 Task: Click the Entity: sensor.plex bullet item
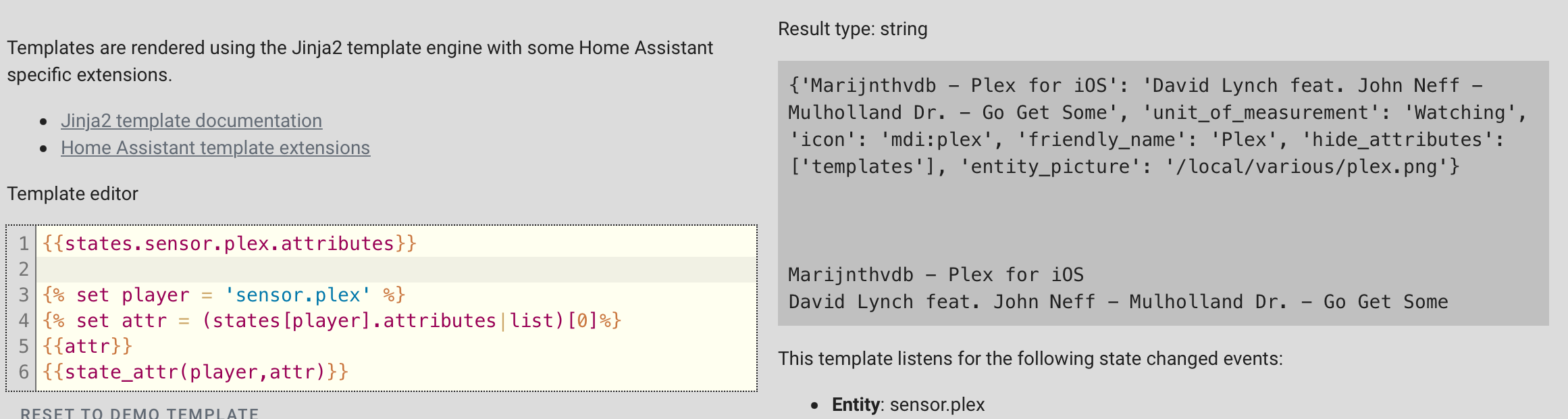click(908, 404)
